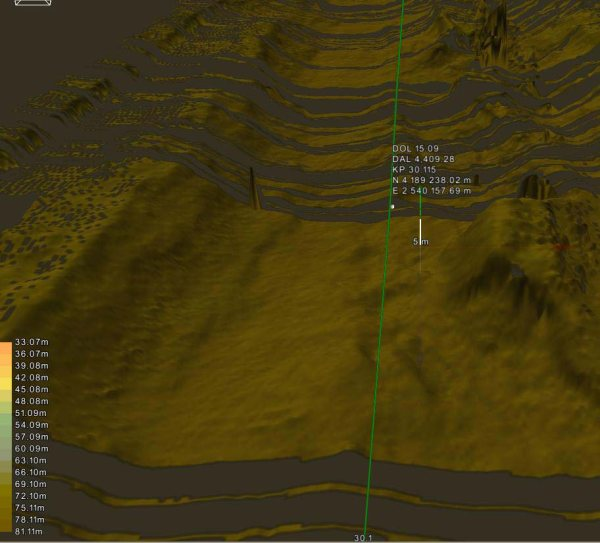Click the 30.1 KP marker label
600x543 pixels.
(363, 538)
